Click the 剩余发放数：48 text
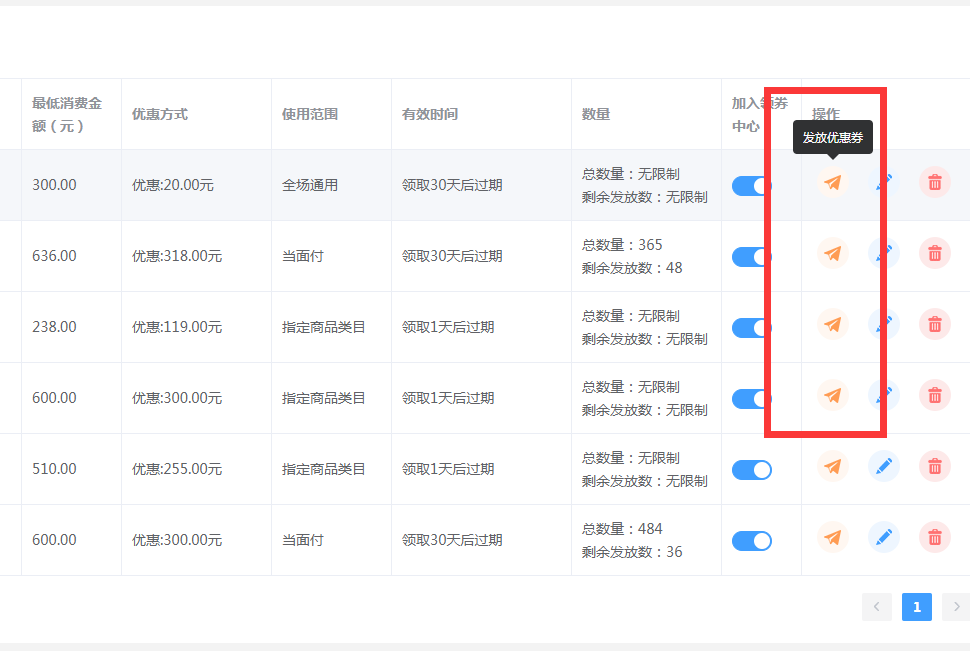Viewport: 970px width, 651px height. pos(632,268)
